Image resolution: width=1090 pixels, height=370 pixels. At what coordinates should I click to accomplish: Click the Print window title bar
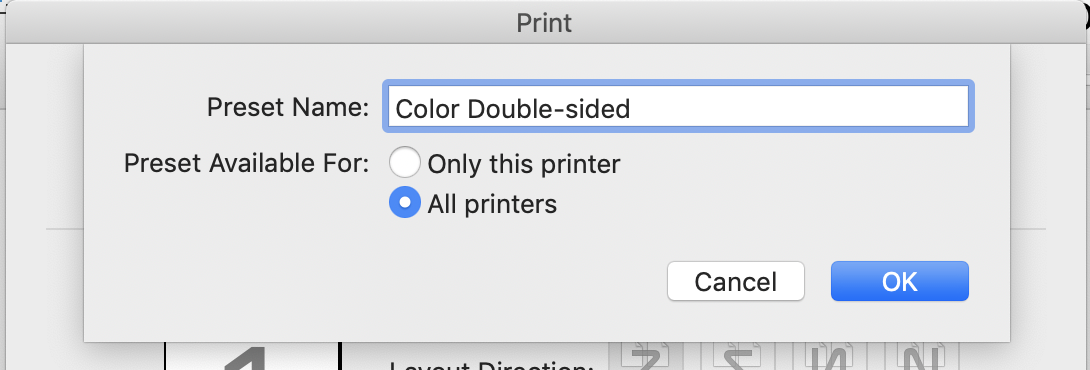click(544, 23)
